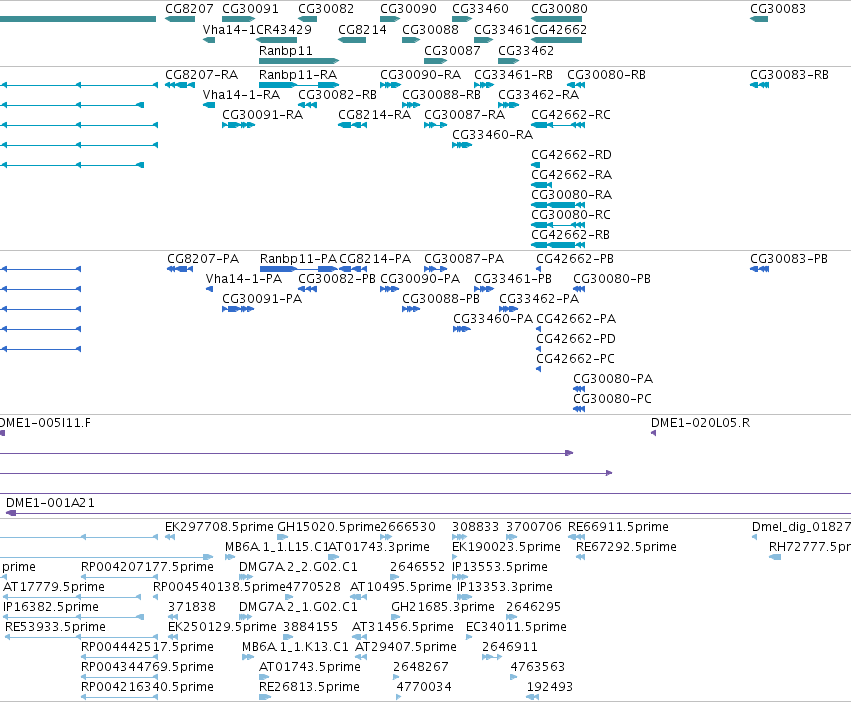The height and width of the screenshot is (702, 851).
Task: Select EST EK297708.5prime
Action: [219, 527]
